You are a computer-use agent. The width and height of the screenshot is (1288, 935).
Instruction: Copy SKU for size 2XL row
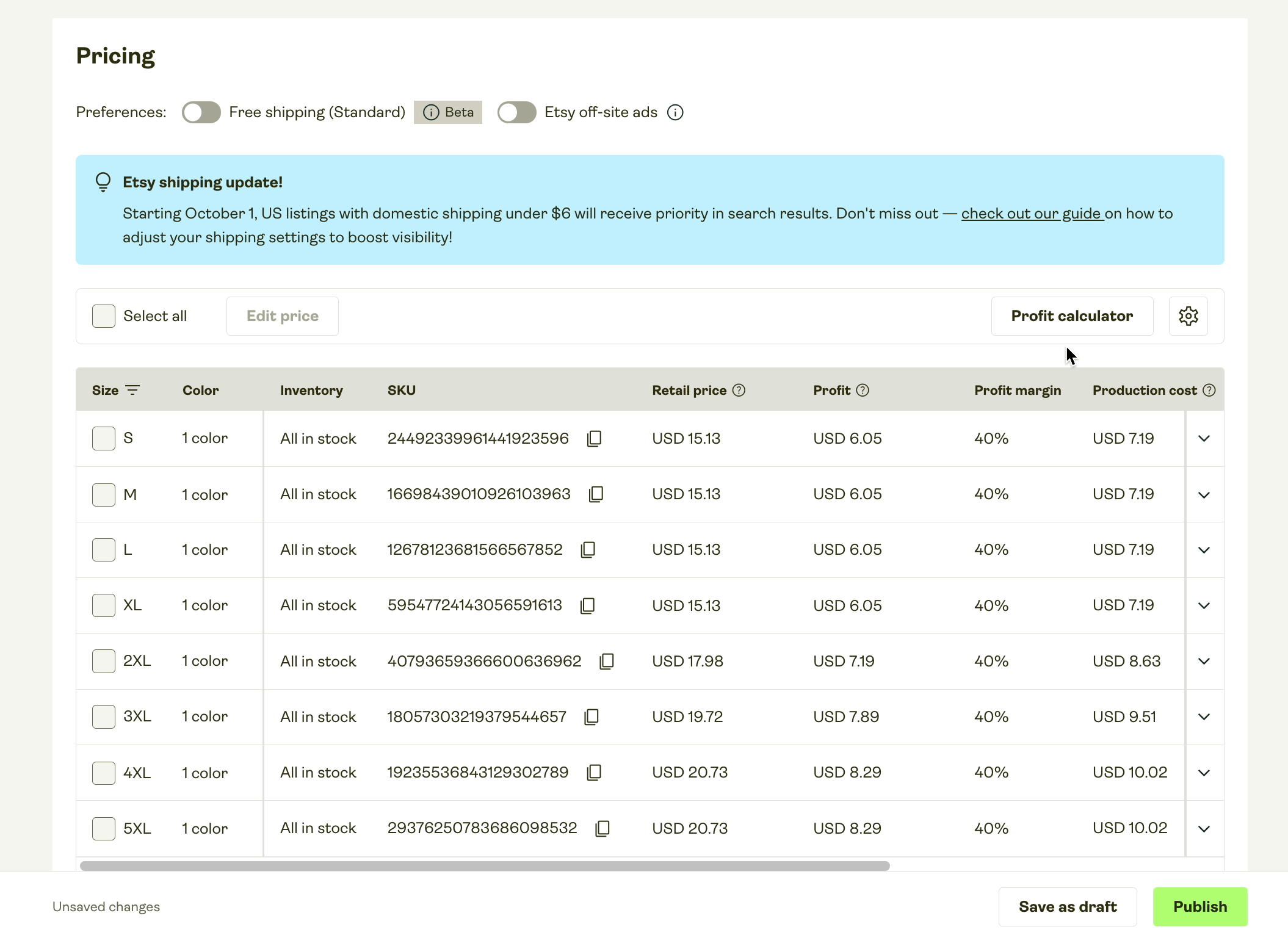[x=607, y=661]
